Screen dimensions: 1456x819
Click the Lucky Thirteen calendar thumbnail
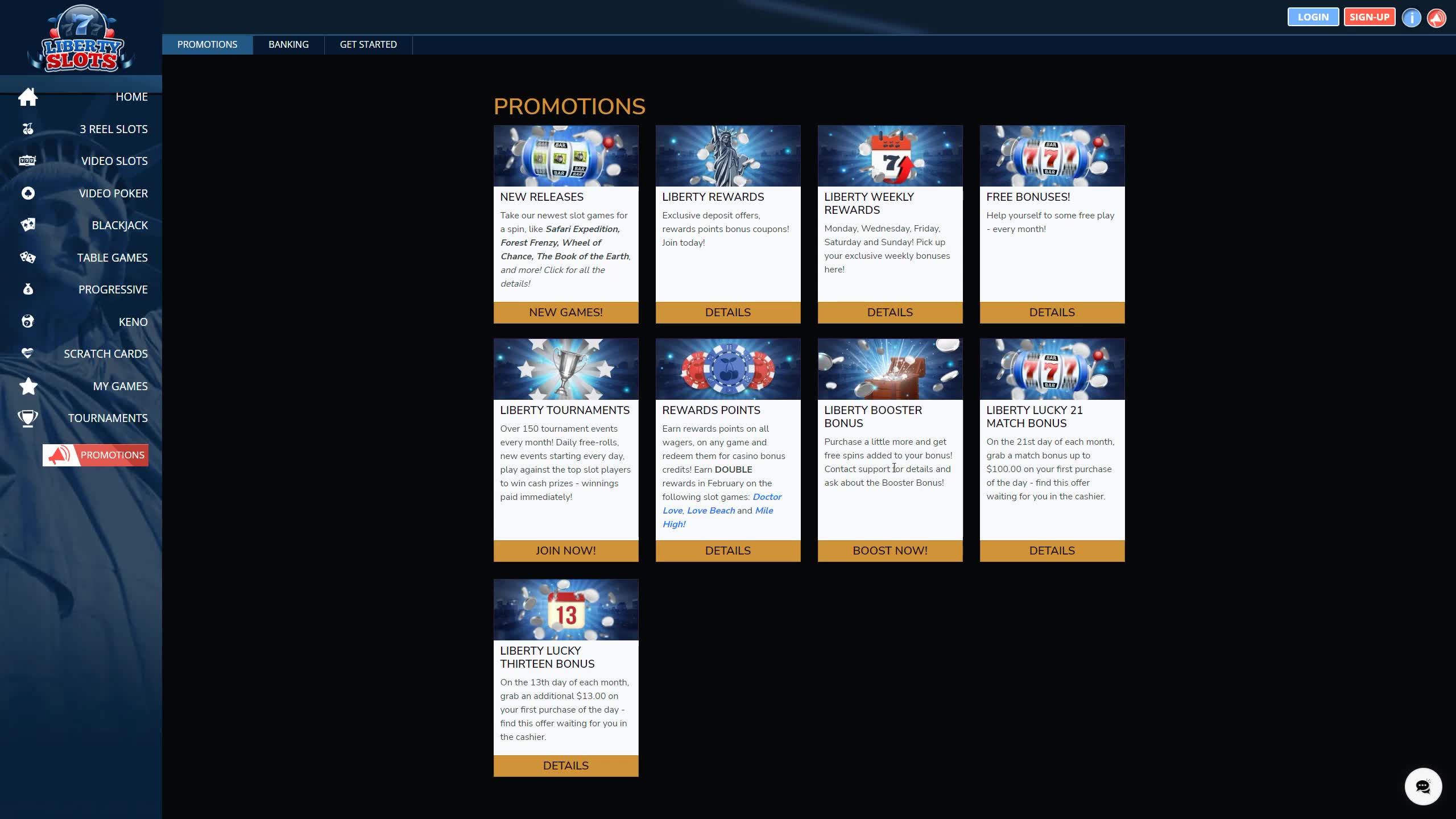[x=565, y=610]
